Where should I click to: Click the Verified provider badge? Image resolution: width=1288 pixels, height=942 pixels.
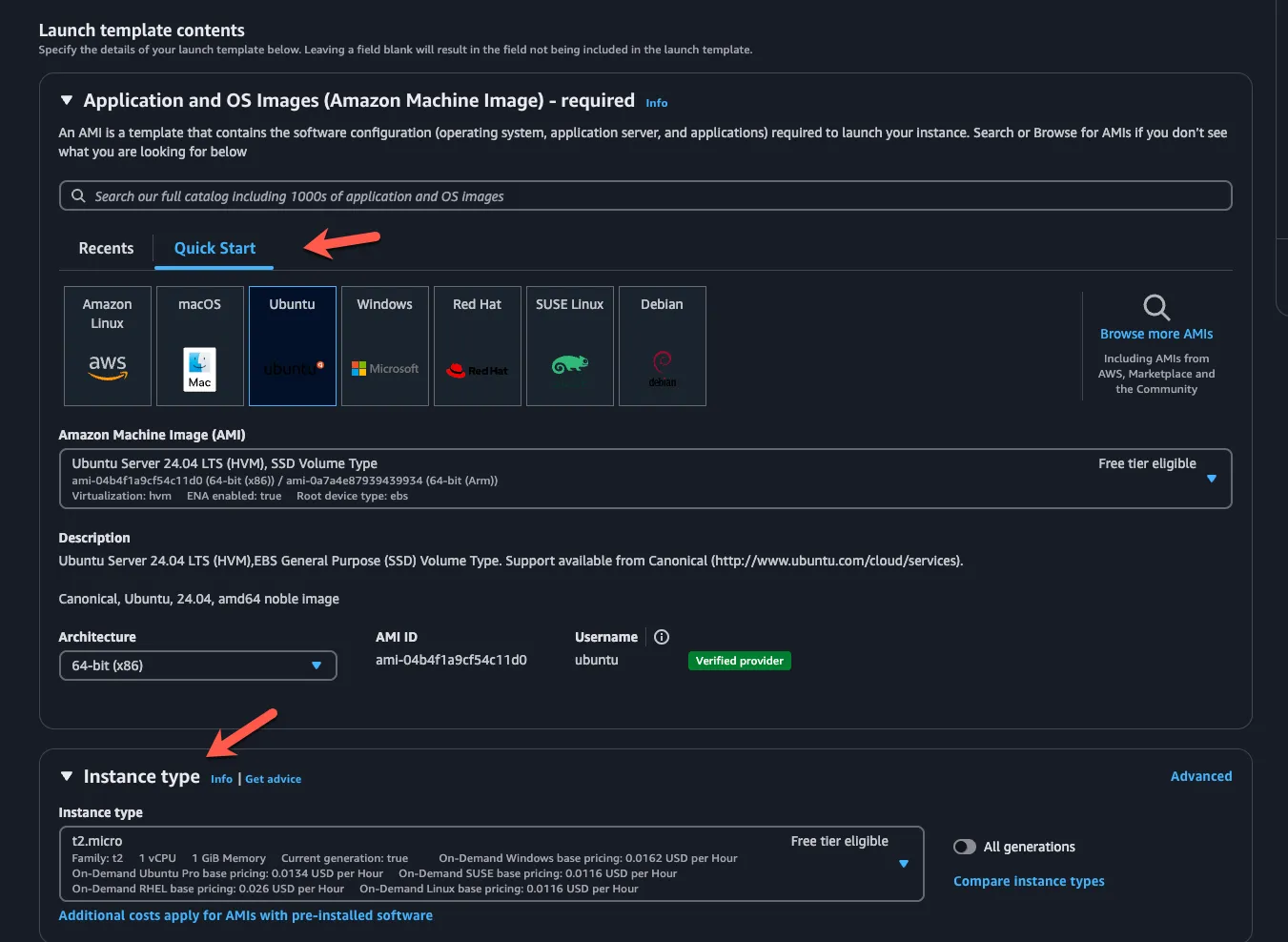coord(740,661)
